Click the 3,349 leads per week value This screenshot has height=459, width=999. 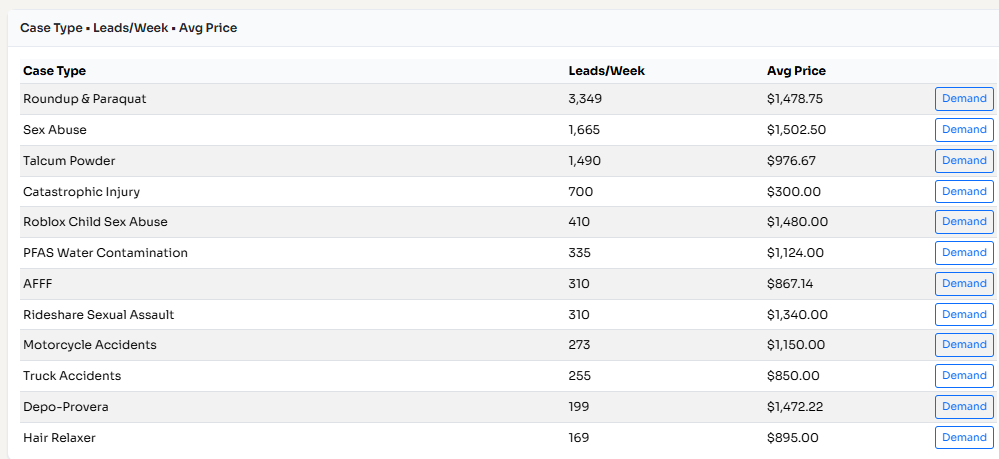[x=585, y=99]
